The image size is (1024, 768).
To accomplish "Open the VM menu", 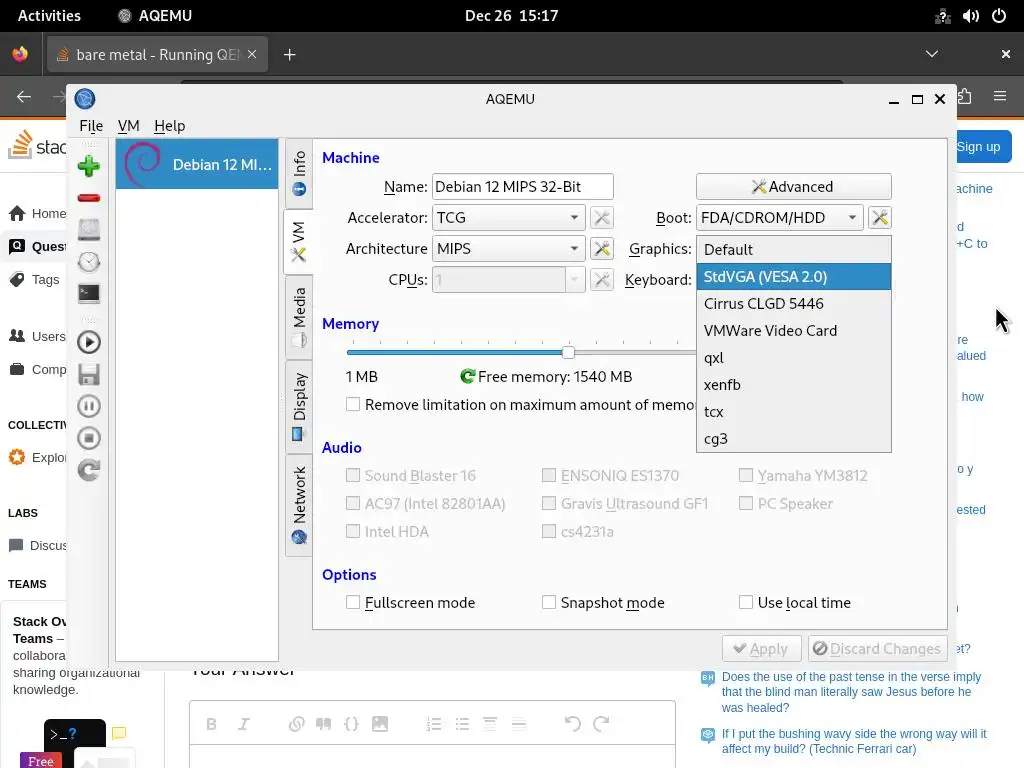I will pos(129,125).
